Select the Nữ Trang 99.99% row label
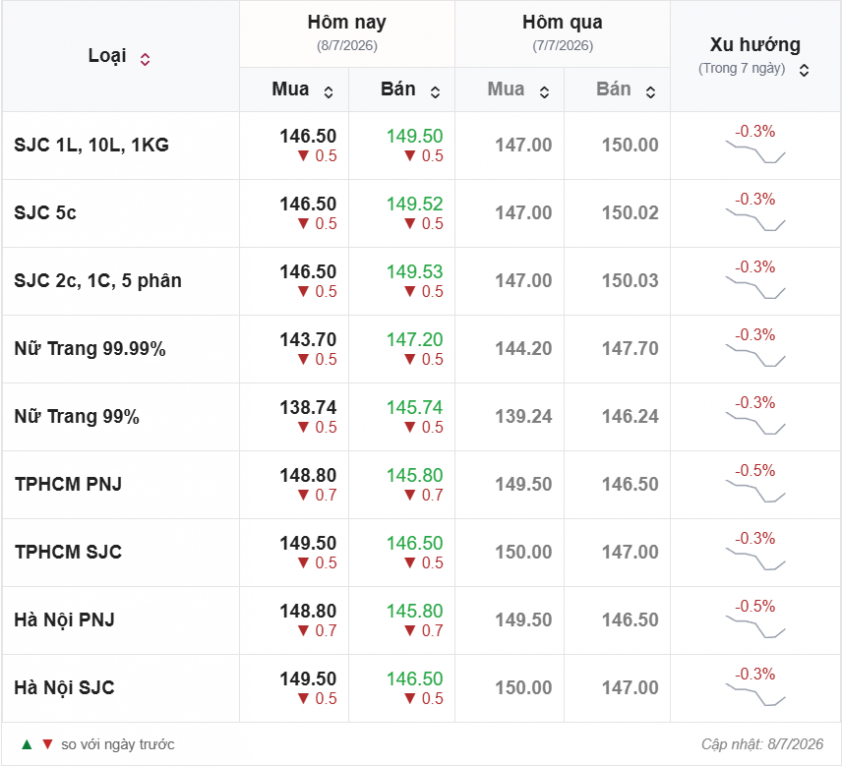The width and height of the screenshot is (842, 766). [x=90, y=349]
